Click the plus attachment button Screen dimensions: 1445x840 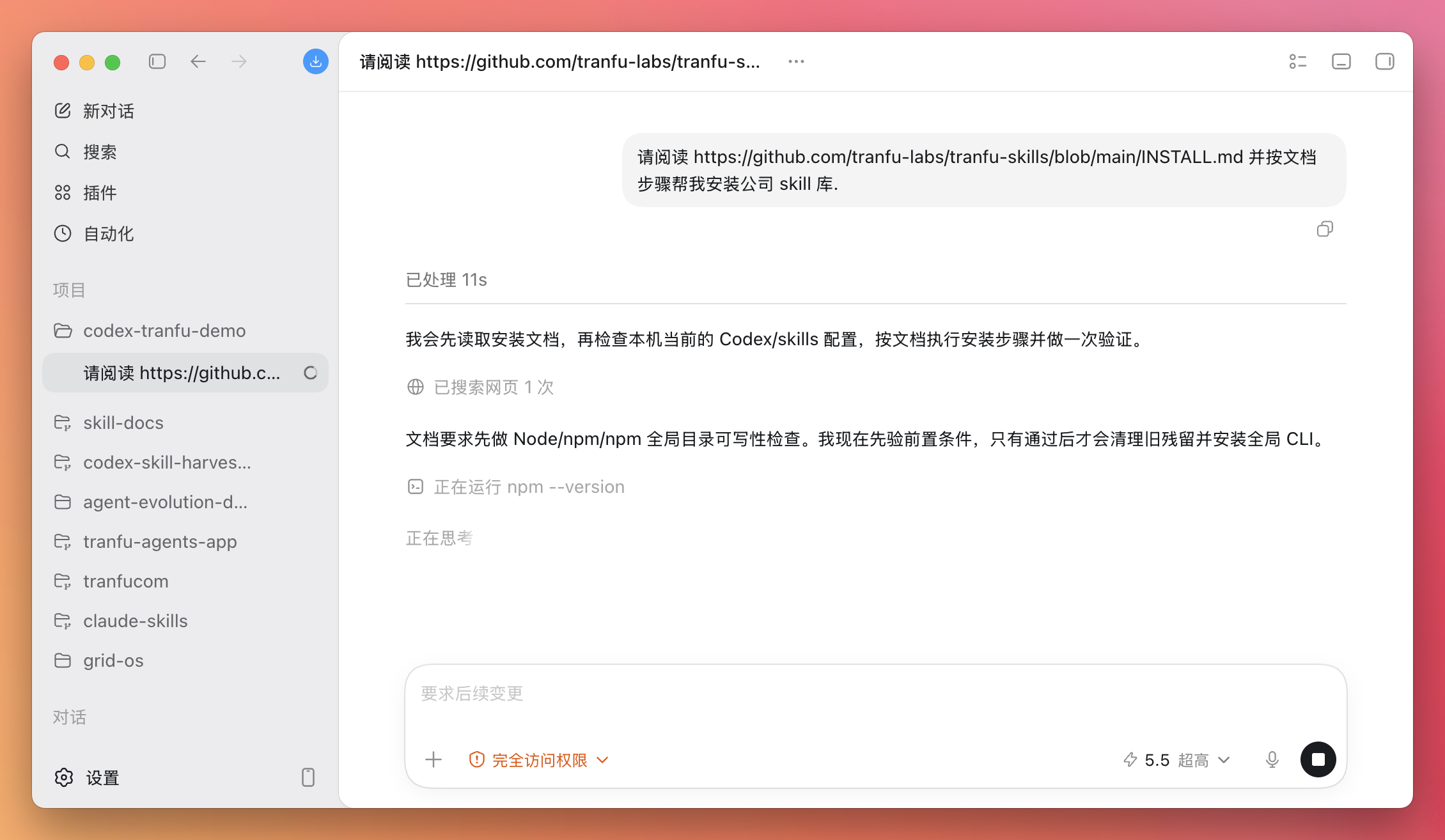tap(434, 759)
